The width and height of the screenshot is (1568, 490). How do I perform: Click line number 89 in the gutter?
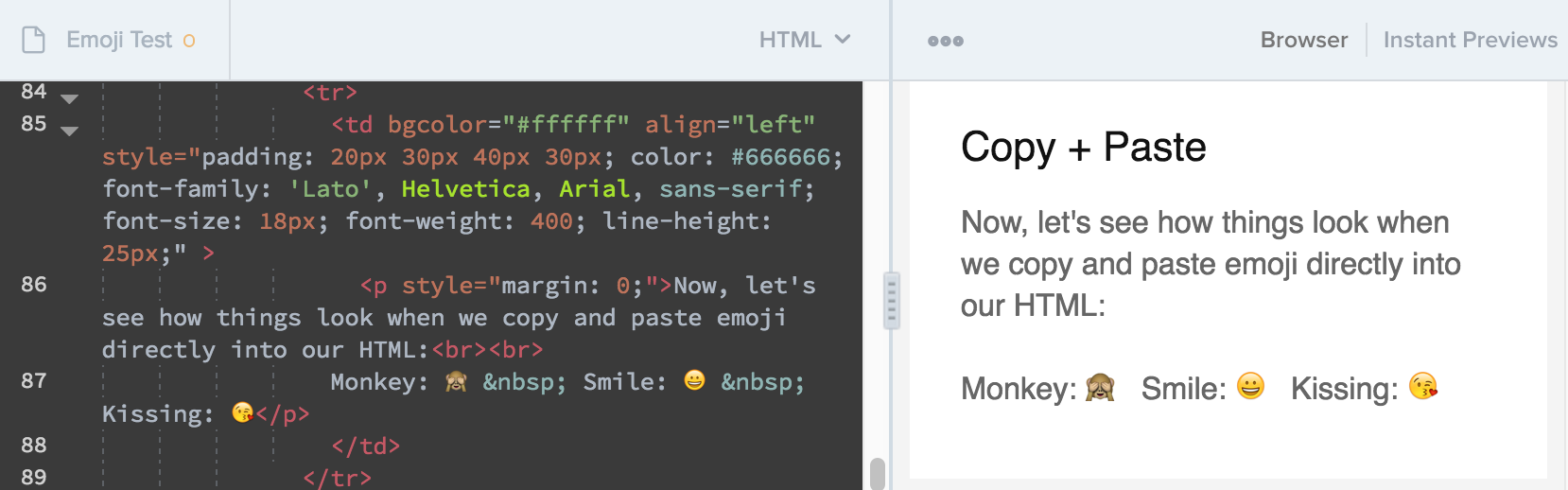pos(34,478)
